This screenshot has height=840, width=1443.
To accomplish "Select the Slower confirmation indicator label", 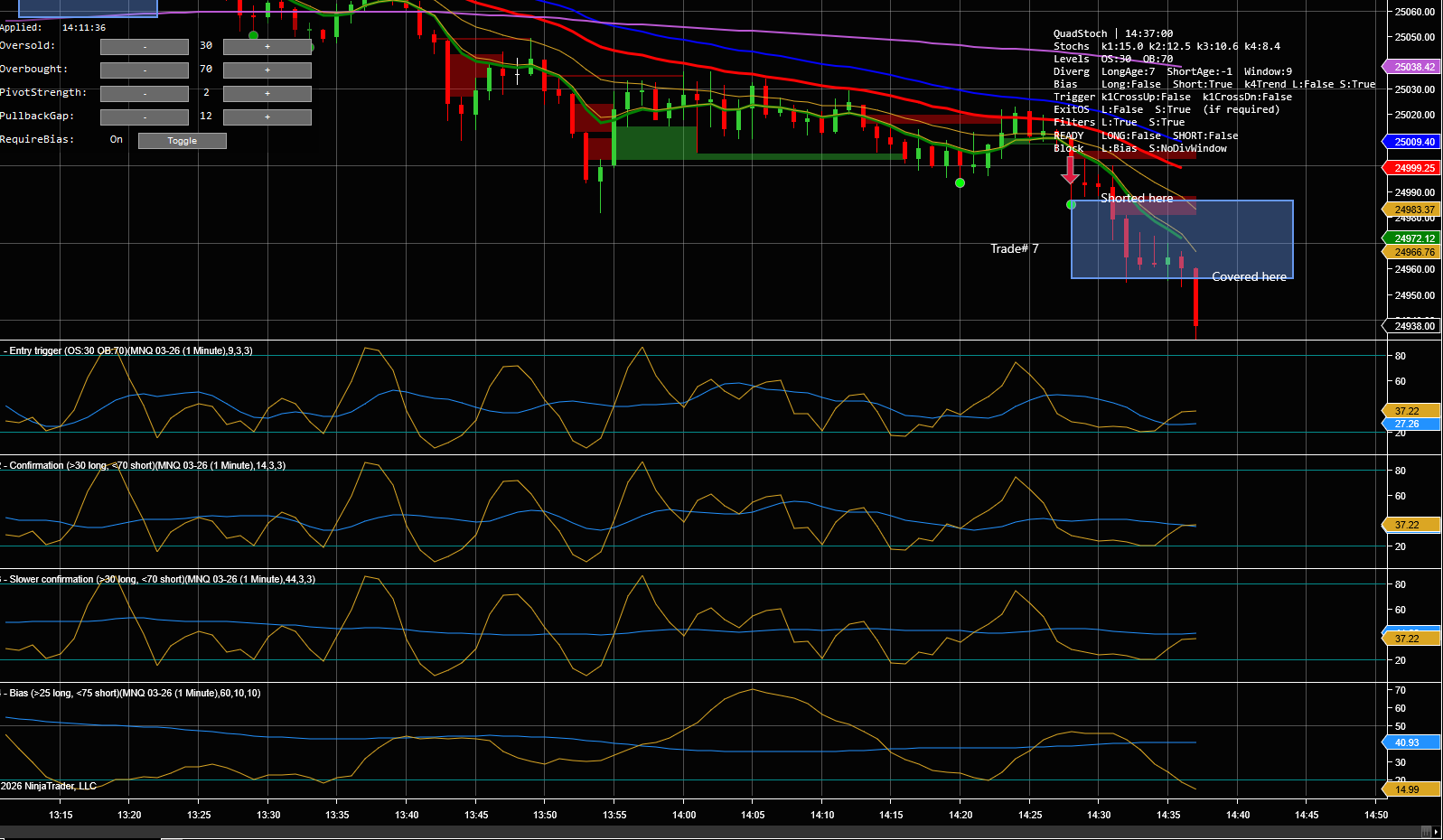I will coord(159,579).
